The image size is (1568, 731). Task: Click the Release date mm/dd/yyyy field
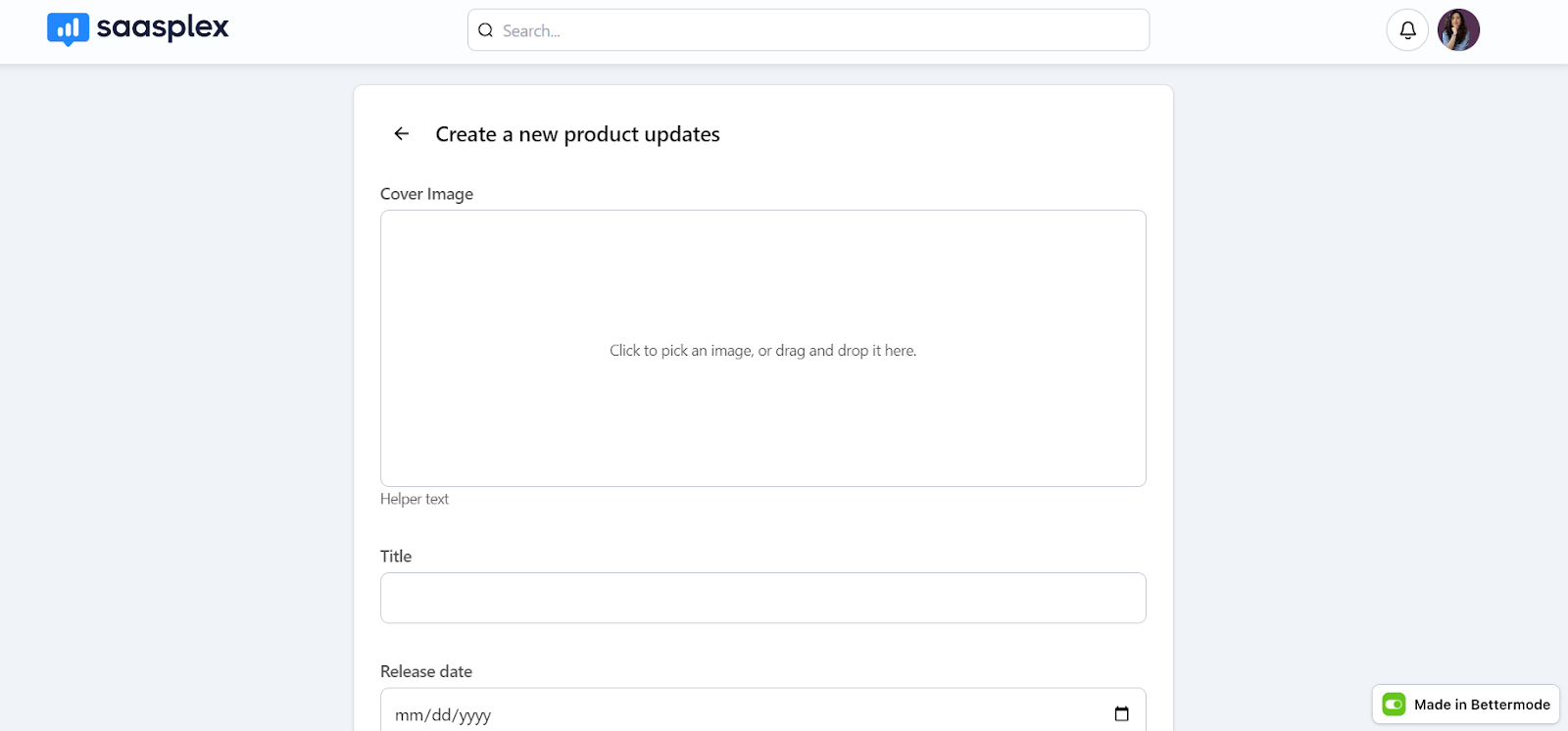tap(763, 710)
